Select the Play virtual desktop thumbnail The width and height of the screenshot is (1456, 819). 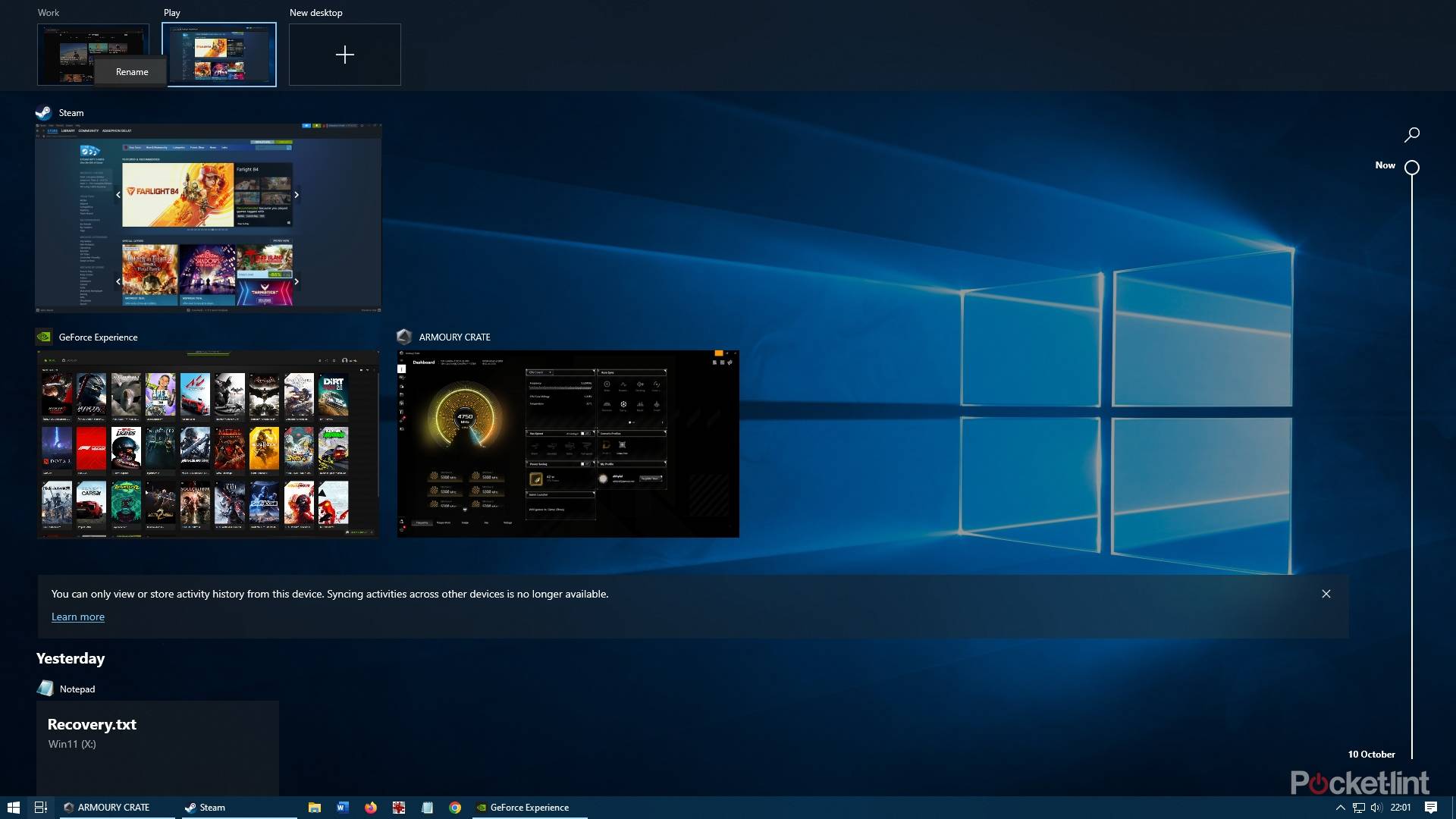pyautogui.click(x=219, y=54)
